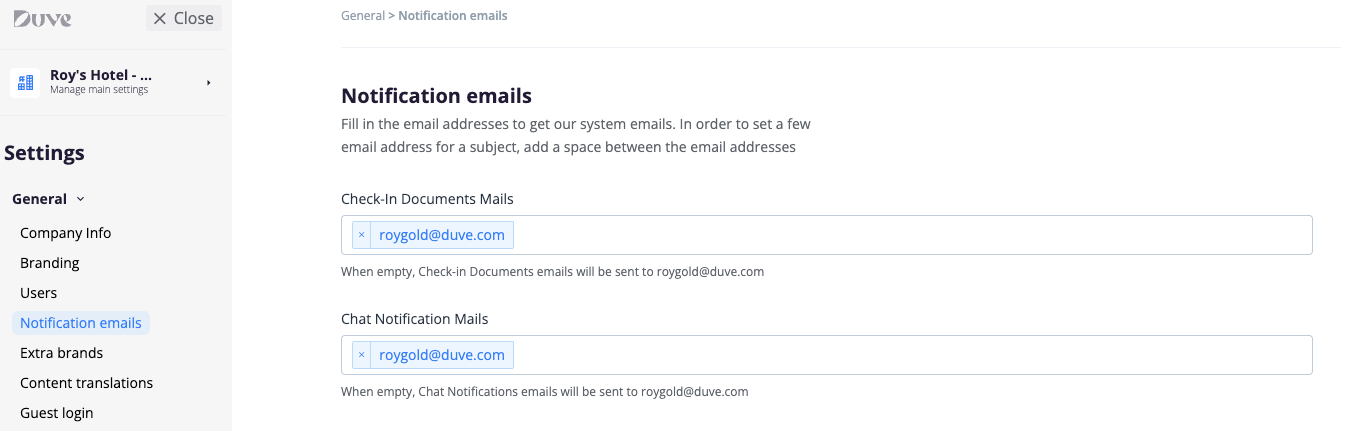Open Company Info settings
1361x431 pixels.
(66, 233)
